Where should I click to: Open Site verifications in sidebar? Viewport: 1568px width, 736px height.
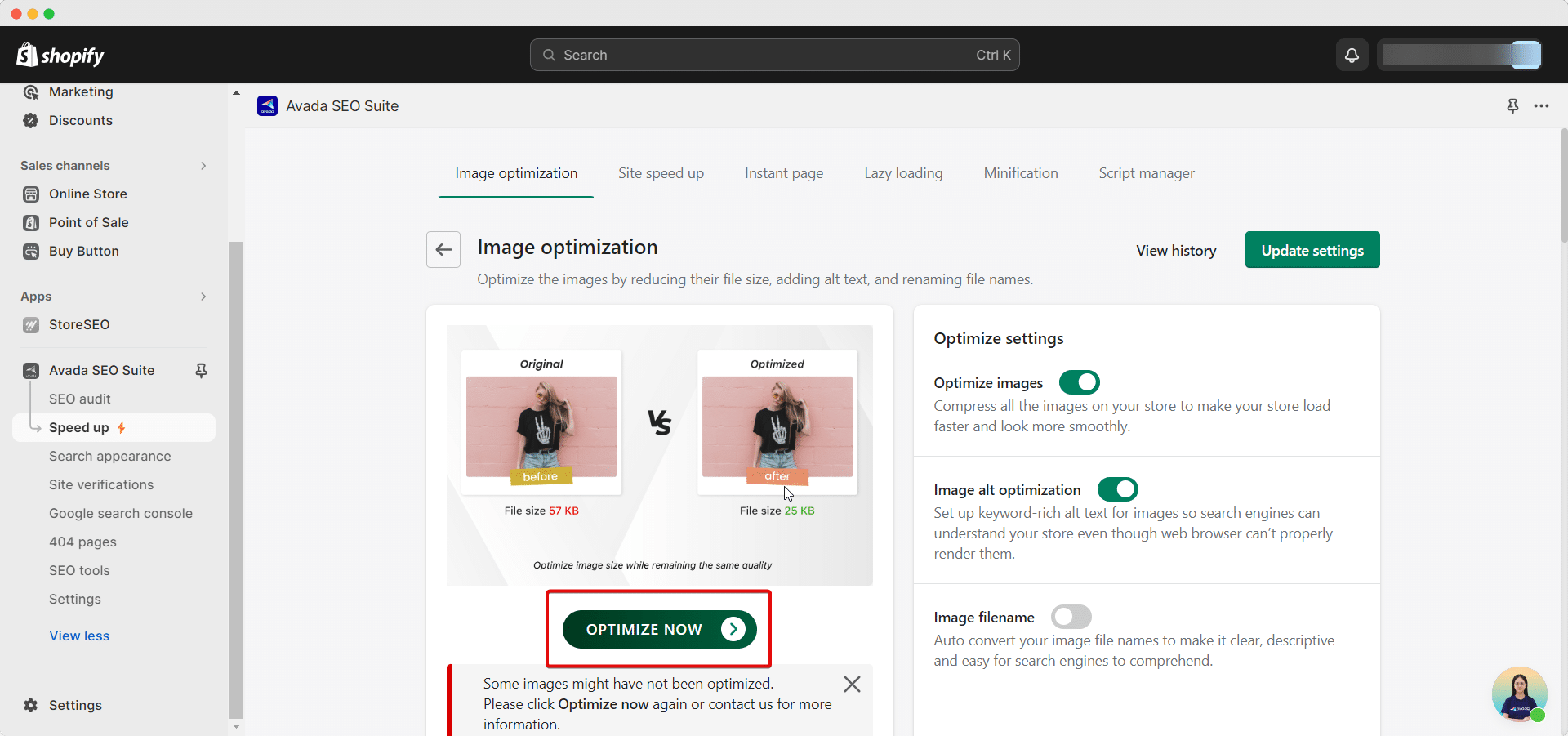point(101,485)
